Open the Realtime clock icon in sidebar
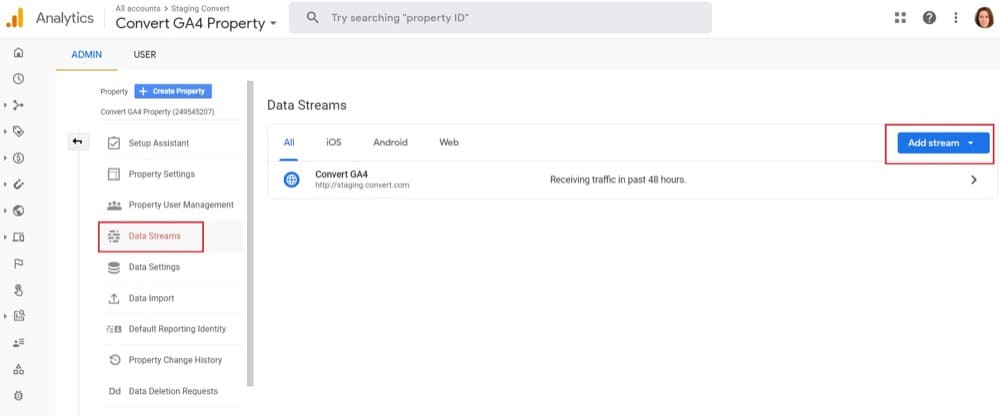The height and width of the screenshot is (416, 1000). [x=18, y=78]
